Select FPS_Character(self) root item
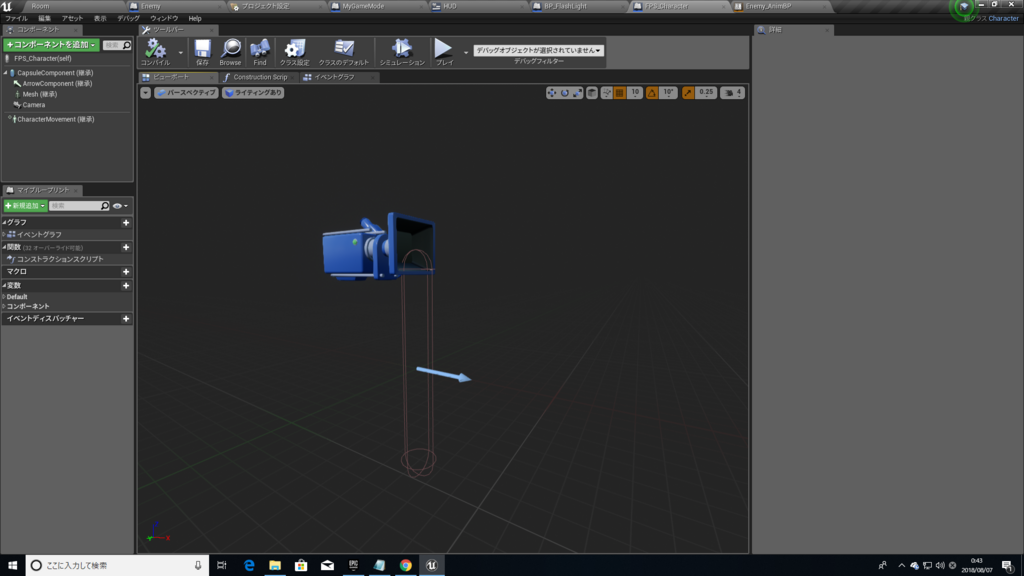The image size is (1024, 576). coord(42,59)
